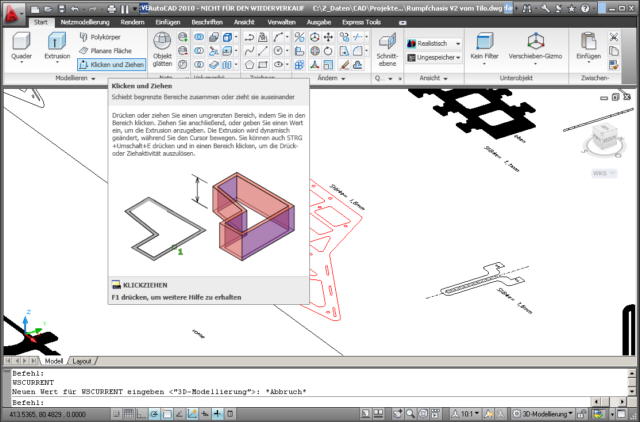
Task: Open the Realistisch visual style dropdown
Action: point(434,43)
